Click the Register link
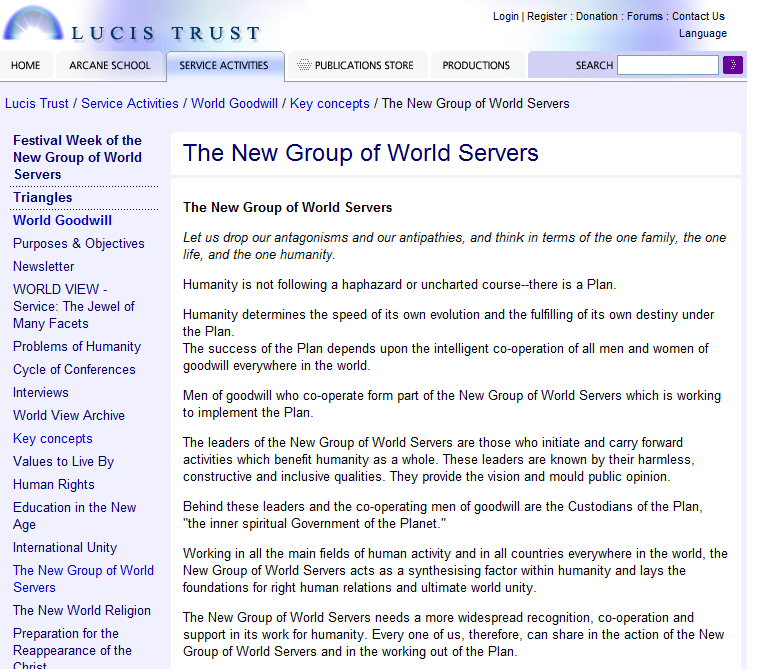The image size is (757, 669). (x=547, y=16)
